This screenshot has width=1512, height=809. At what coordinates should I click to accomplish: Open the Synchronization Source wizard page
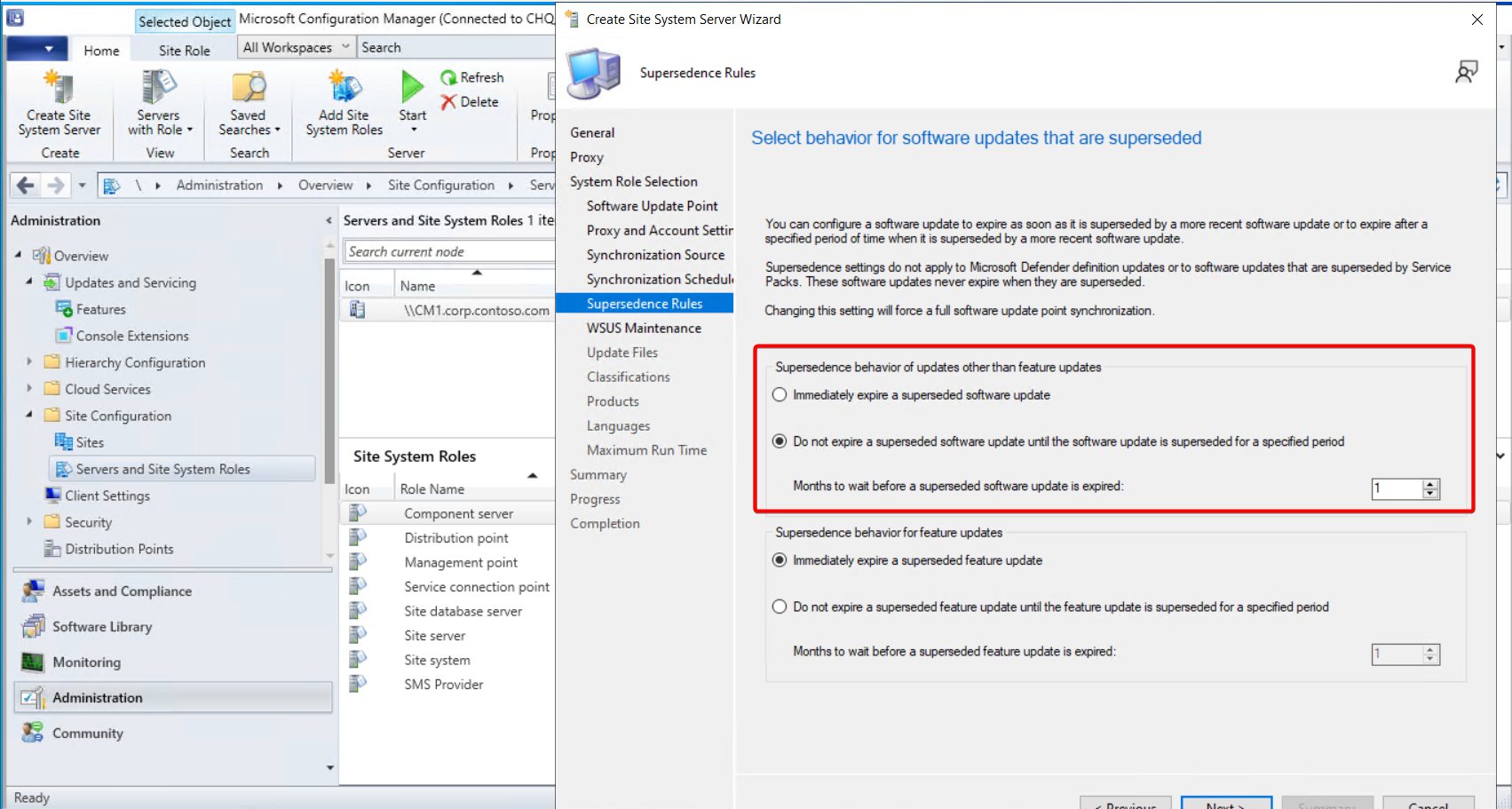pyautogui.click(x=655, y=255)
